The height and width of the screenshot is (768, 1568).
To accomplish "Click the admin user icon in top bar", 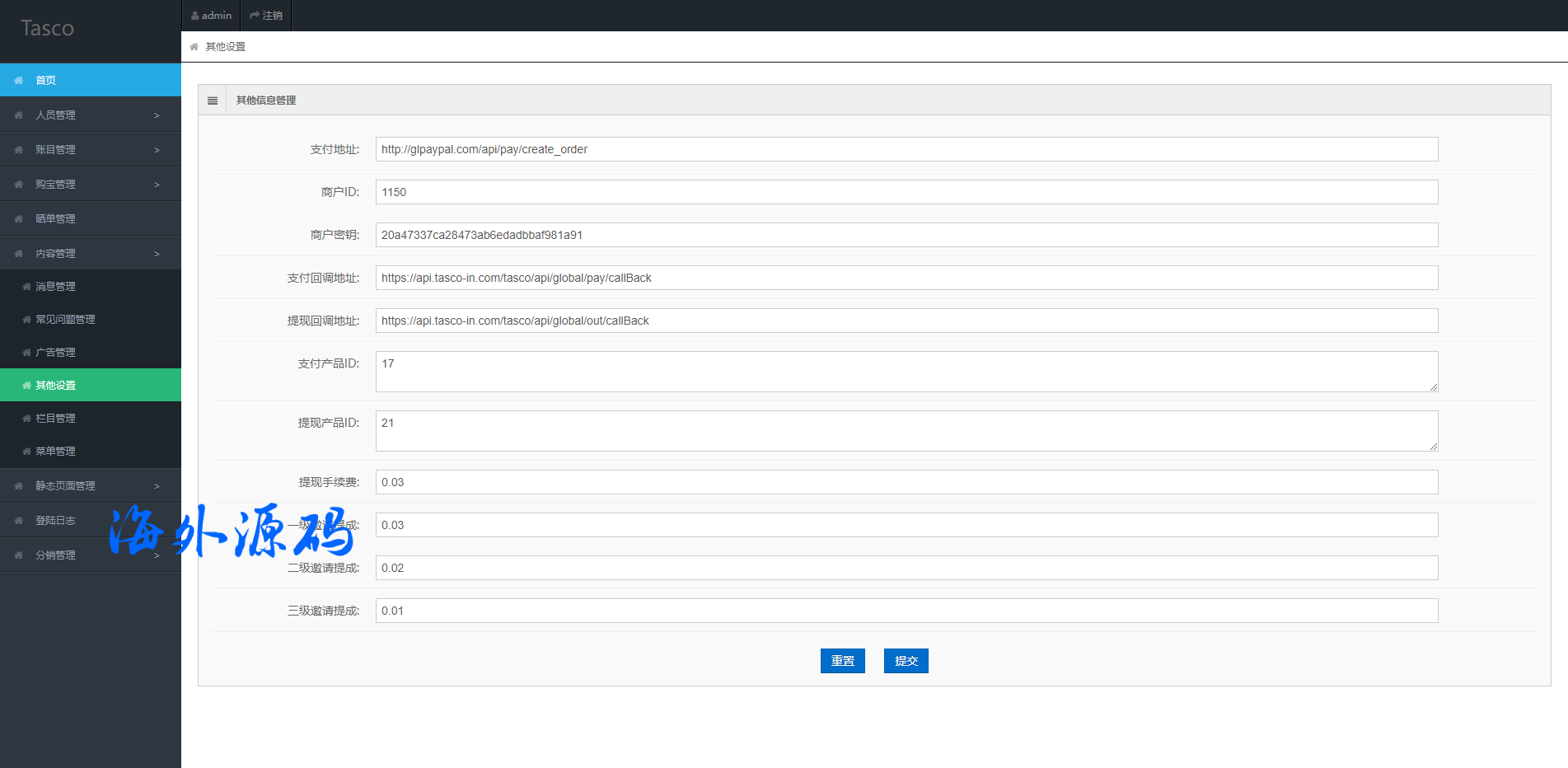I will [195, 16].
